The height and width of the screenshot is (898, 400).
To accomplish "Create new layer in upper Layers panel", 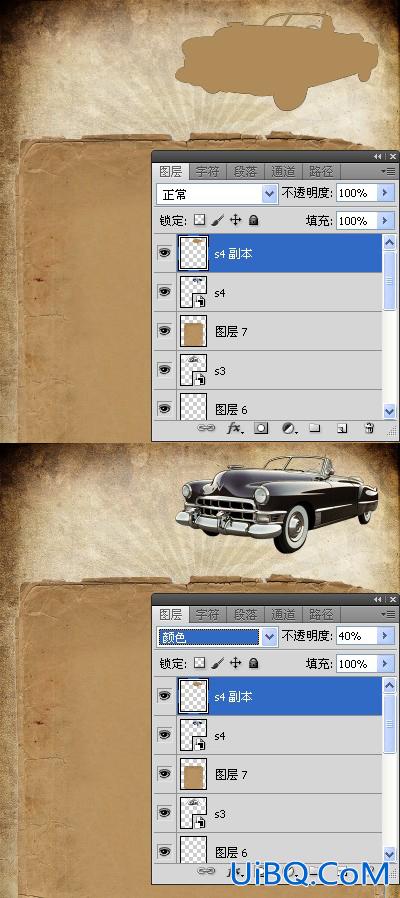I will pyautogui.click(x=342, y=428).
